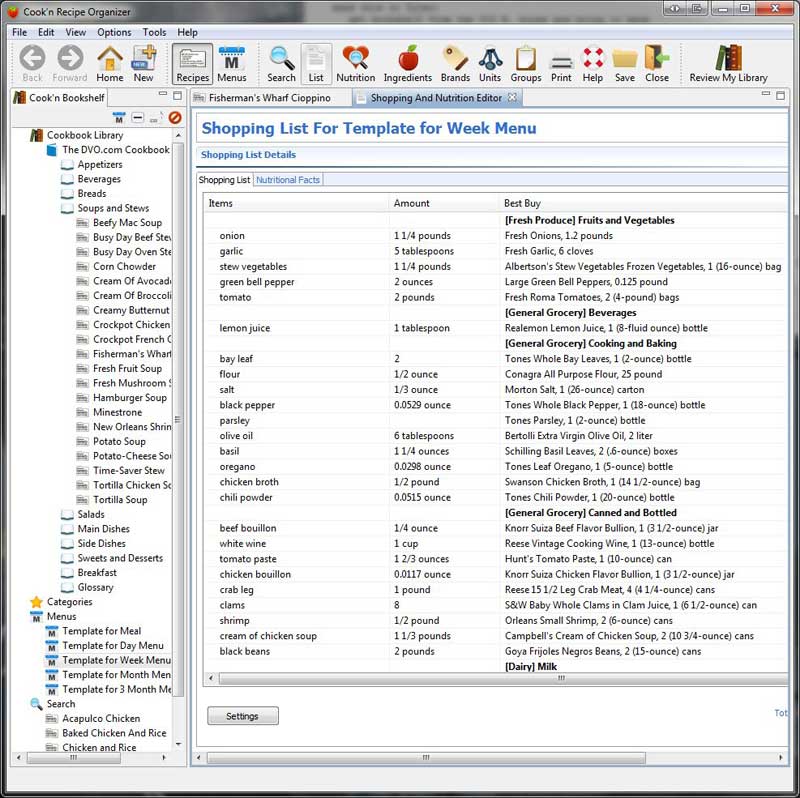Open the Main Dishes chapter

click(104, 529)
